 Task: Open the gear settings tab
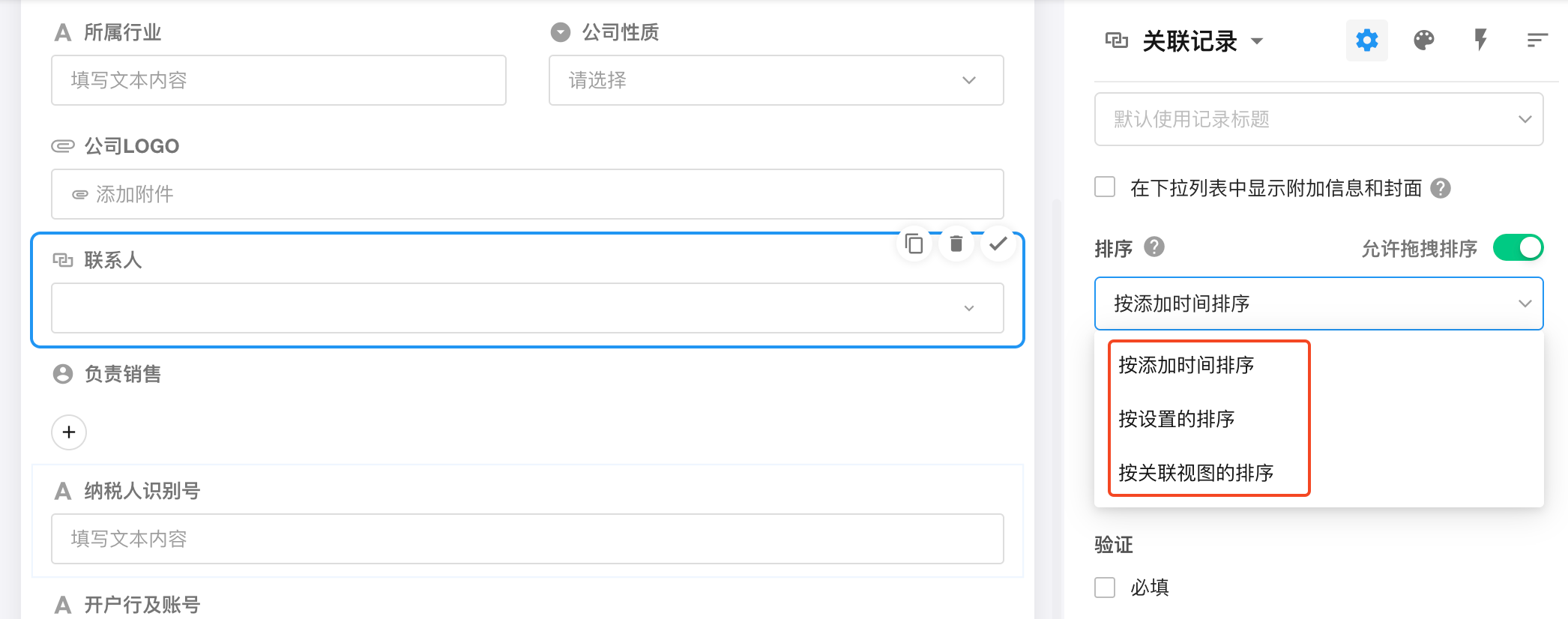tap(1366, 40)
